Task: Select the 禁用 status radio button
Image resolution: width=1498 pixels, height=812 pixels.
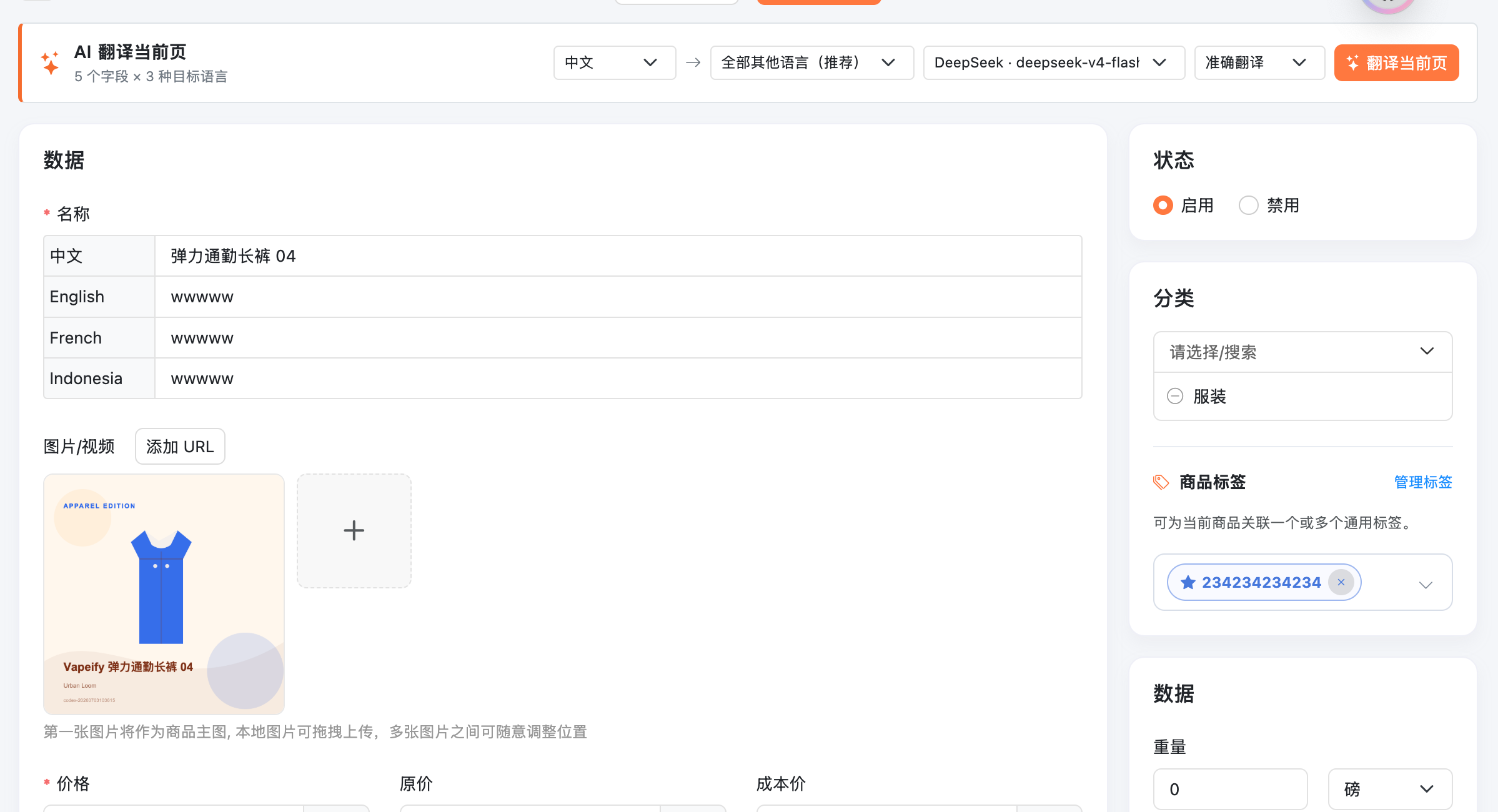Action: point(1249,205)
